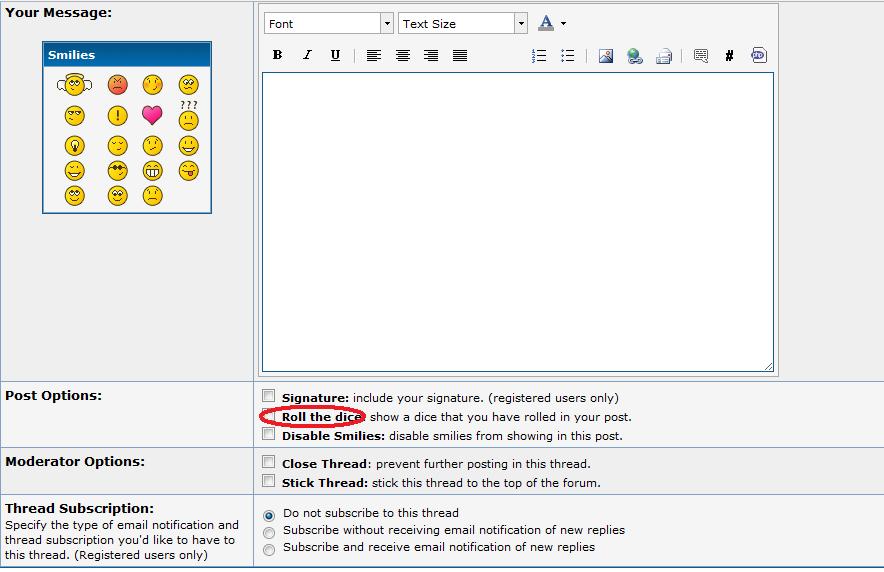Tick the Close Thread checkbox
This screenshot has height=572, width=884.
(268, 463)
